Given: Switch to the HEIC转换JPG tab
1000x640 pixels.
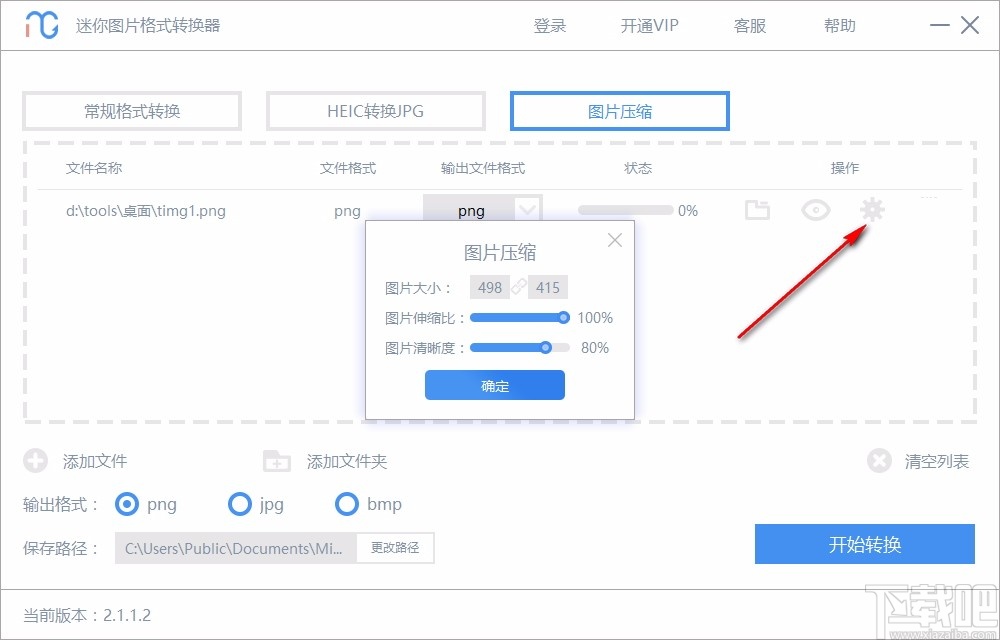Looking at the screenshot, I should click(375, 111).
